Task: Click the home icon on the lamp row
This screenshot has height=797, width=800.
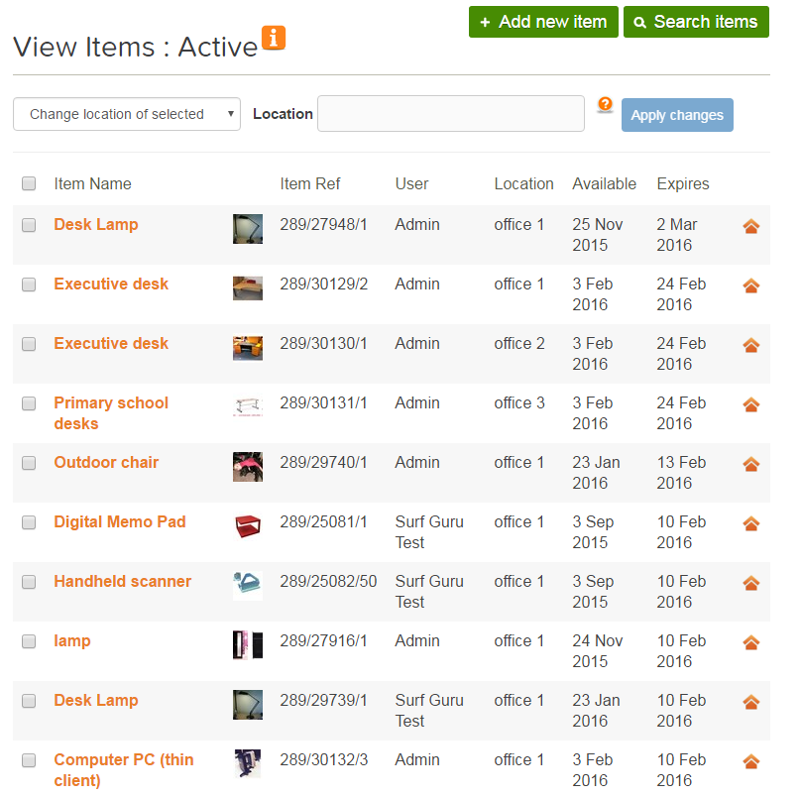Action: coord(751,643)
